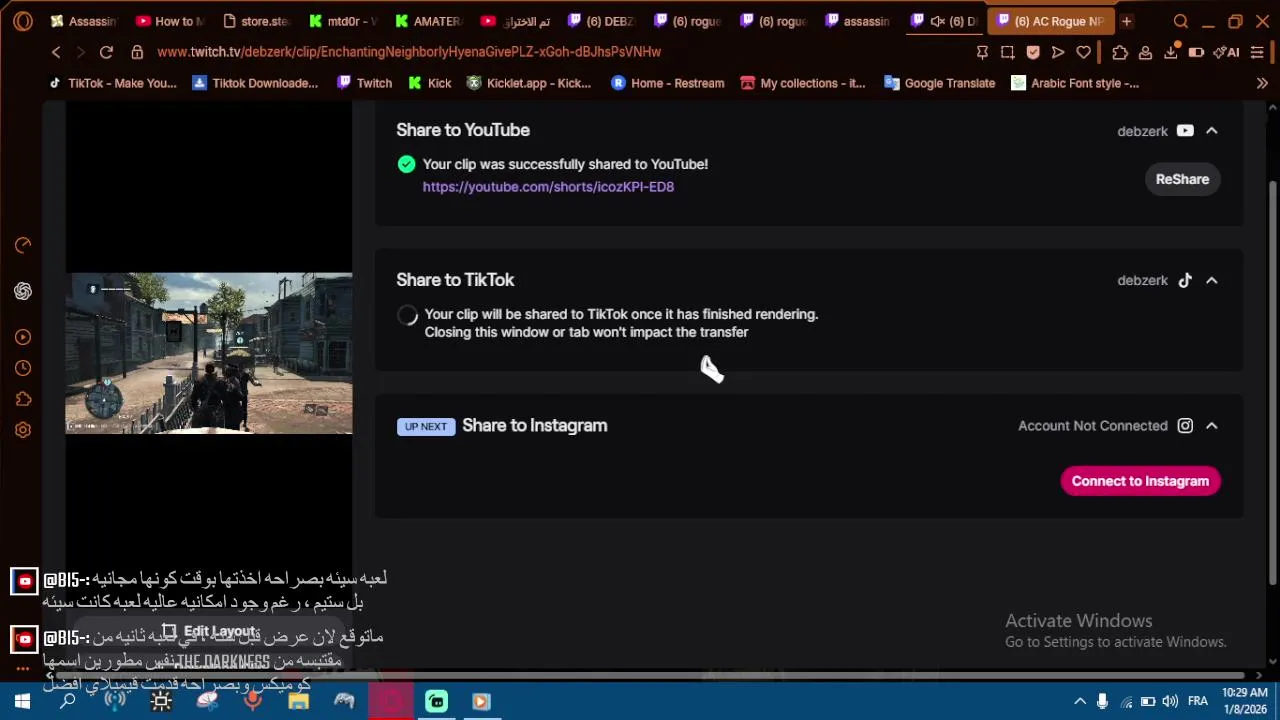Open the Kicklet.app bookmark
1280x720 pixels.
click(528, 84)
